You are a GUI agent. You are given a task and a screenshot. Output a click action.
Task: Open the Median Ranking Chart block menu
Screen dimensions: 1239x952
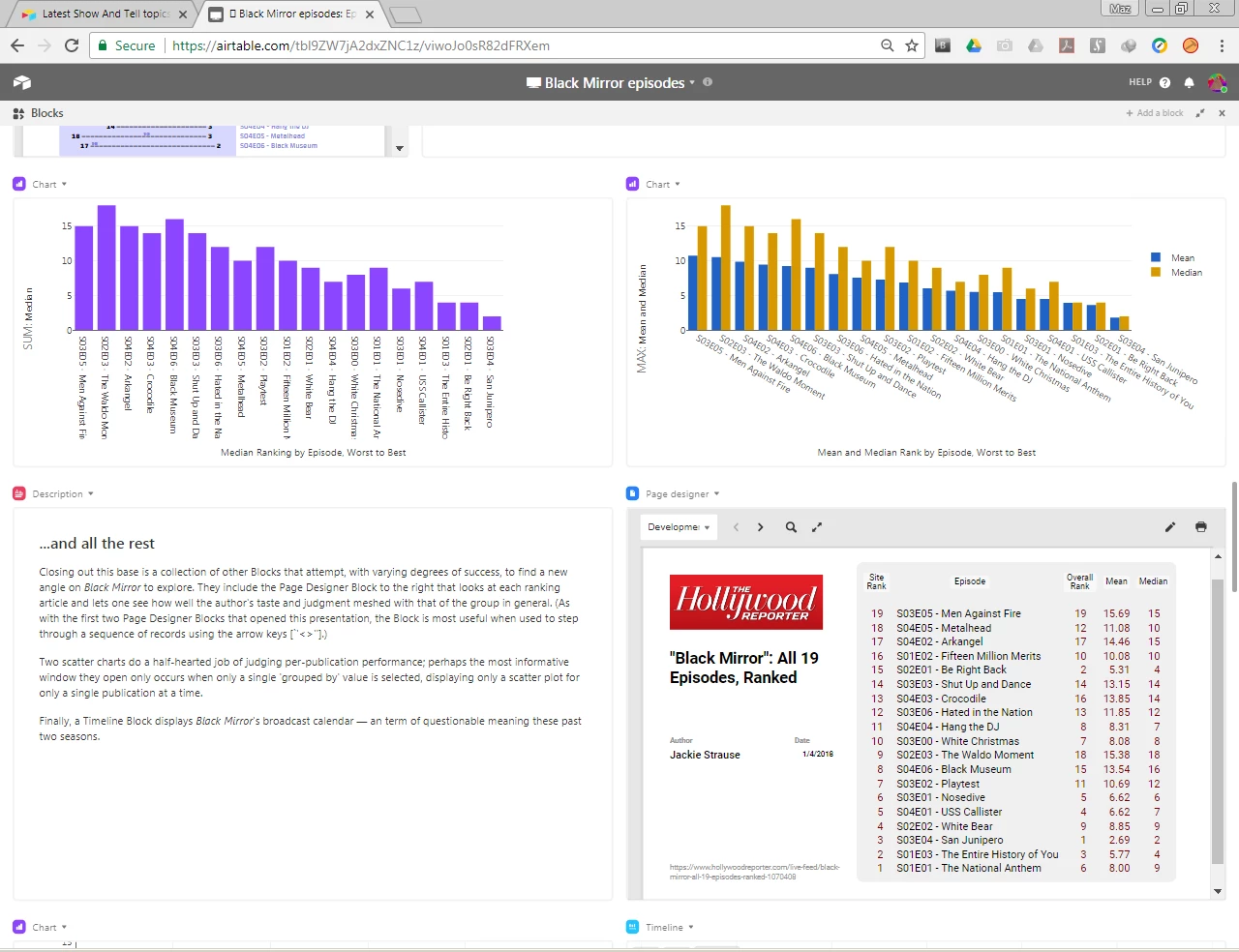coord(64,184)
